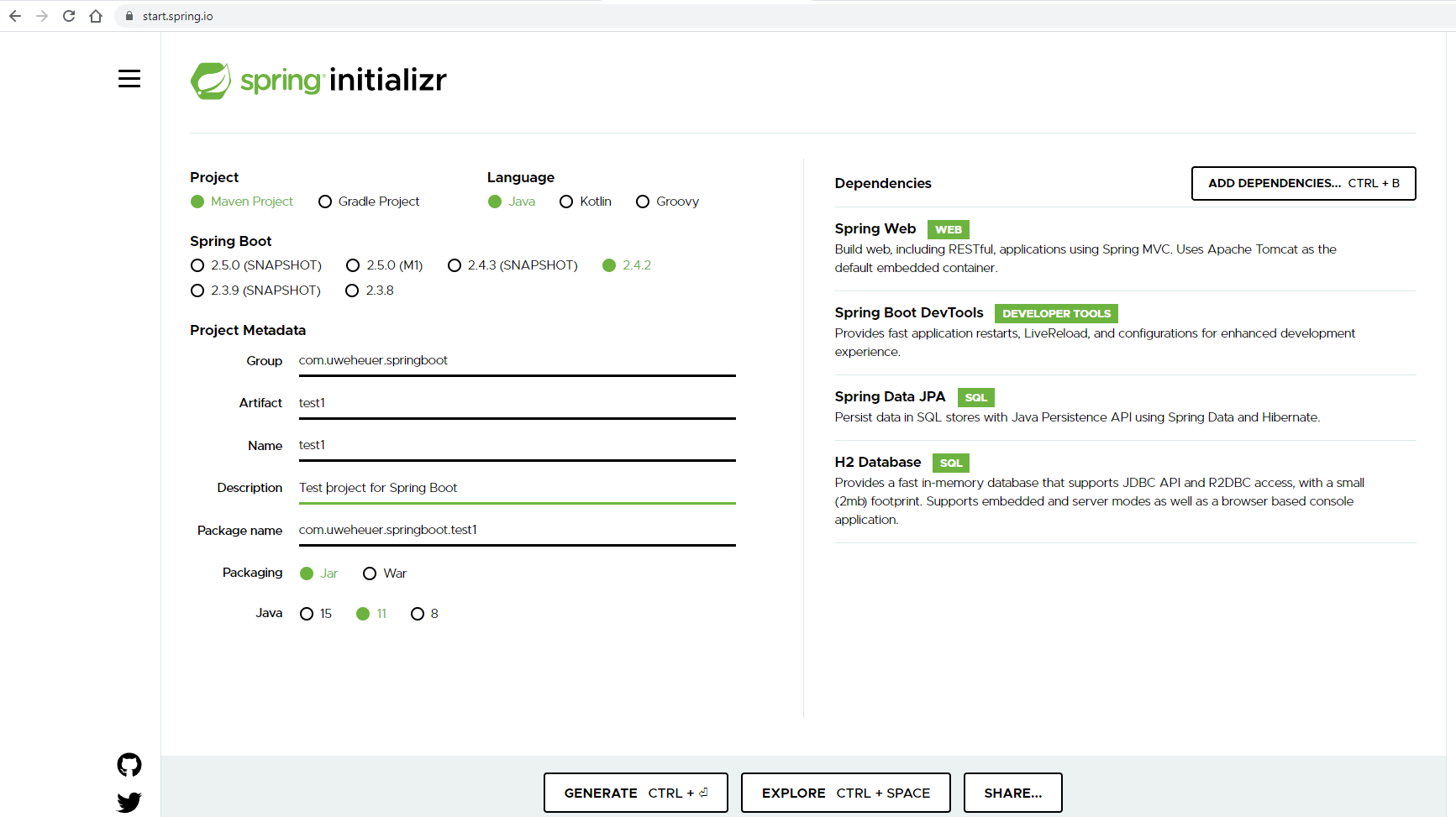Open the Add Dependencies dialog

click(x=1303, y=183)
